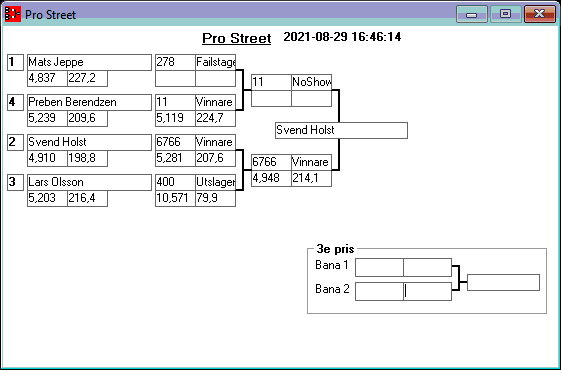Select the Utslagen status field
561x370 pixels.
[215, 182]
